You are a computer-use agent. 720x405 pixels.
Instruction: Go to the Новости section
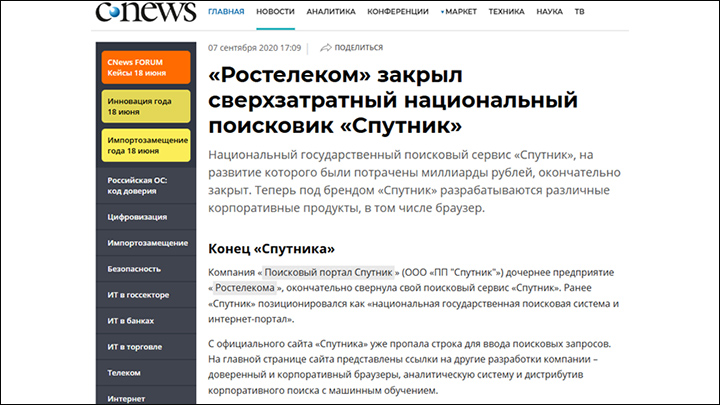[x=275, y=11]
